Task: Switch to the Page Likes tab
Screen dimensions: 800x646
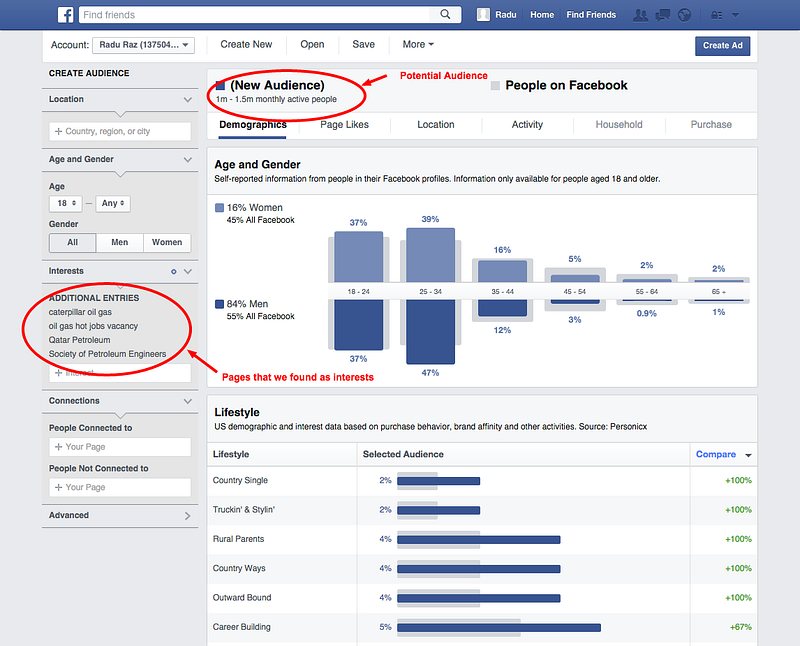Action: pos(344,125)
